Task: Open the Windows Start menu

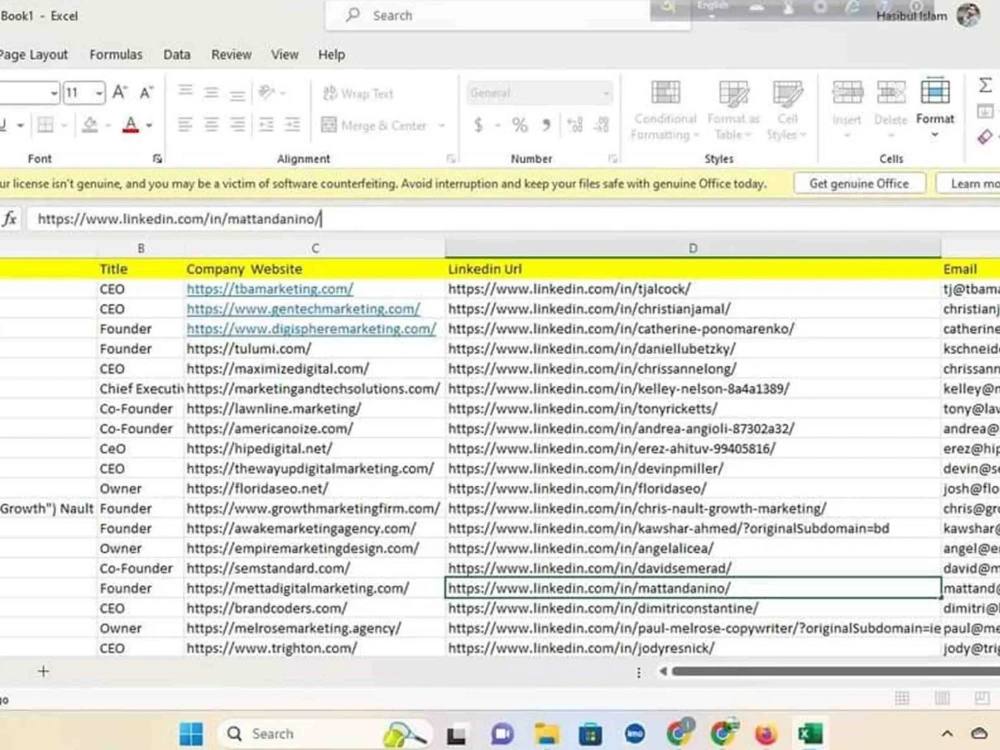Action: point(191,733)
